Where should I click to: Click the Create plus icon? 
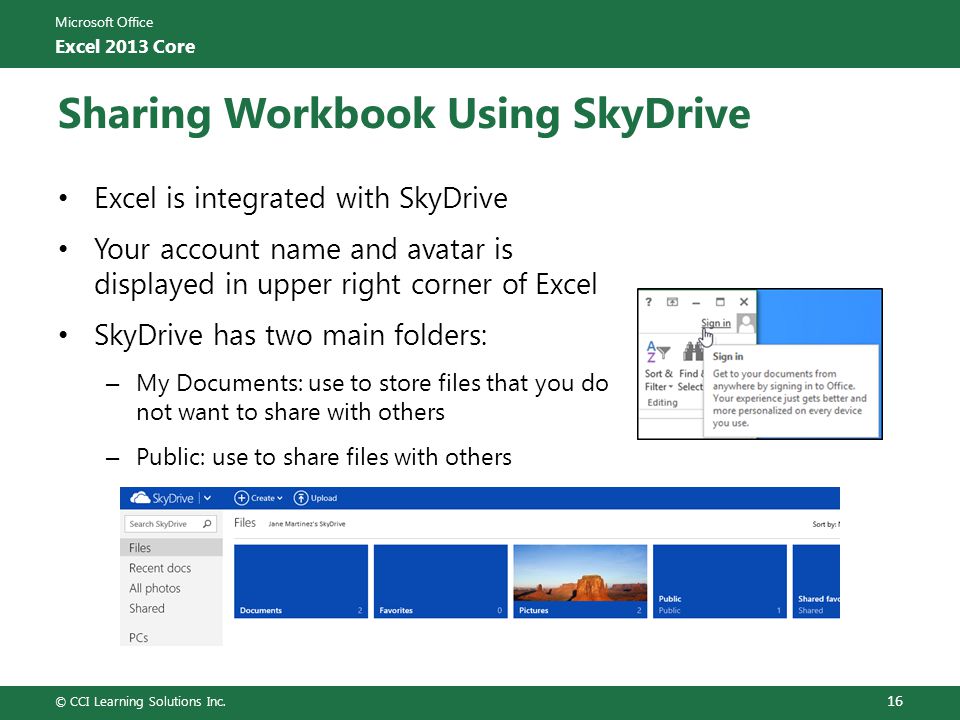point(241,498)
